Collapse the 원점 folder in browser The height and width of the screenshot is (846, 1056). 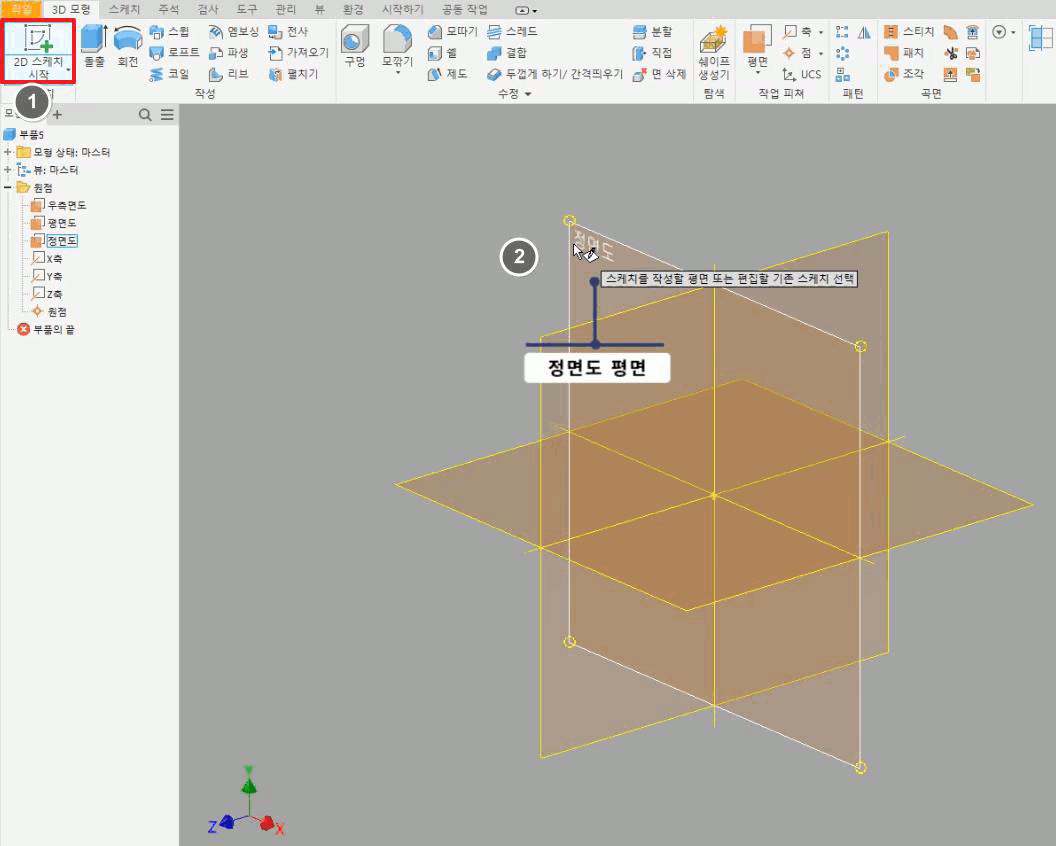click(8, 187)
